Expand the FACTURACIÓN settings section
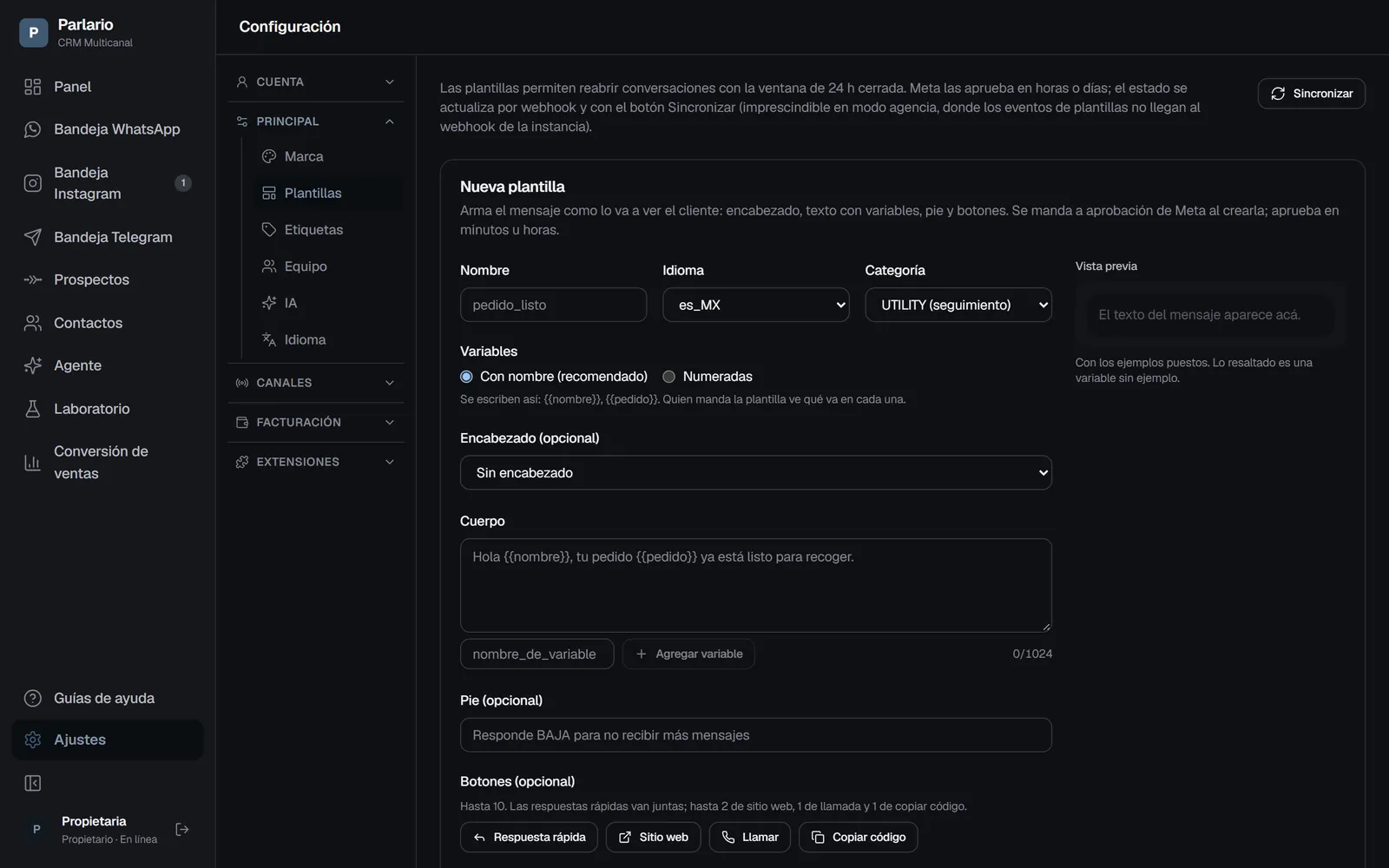 click(316, 423)
